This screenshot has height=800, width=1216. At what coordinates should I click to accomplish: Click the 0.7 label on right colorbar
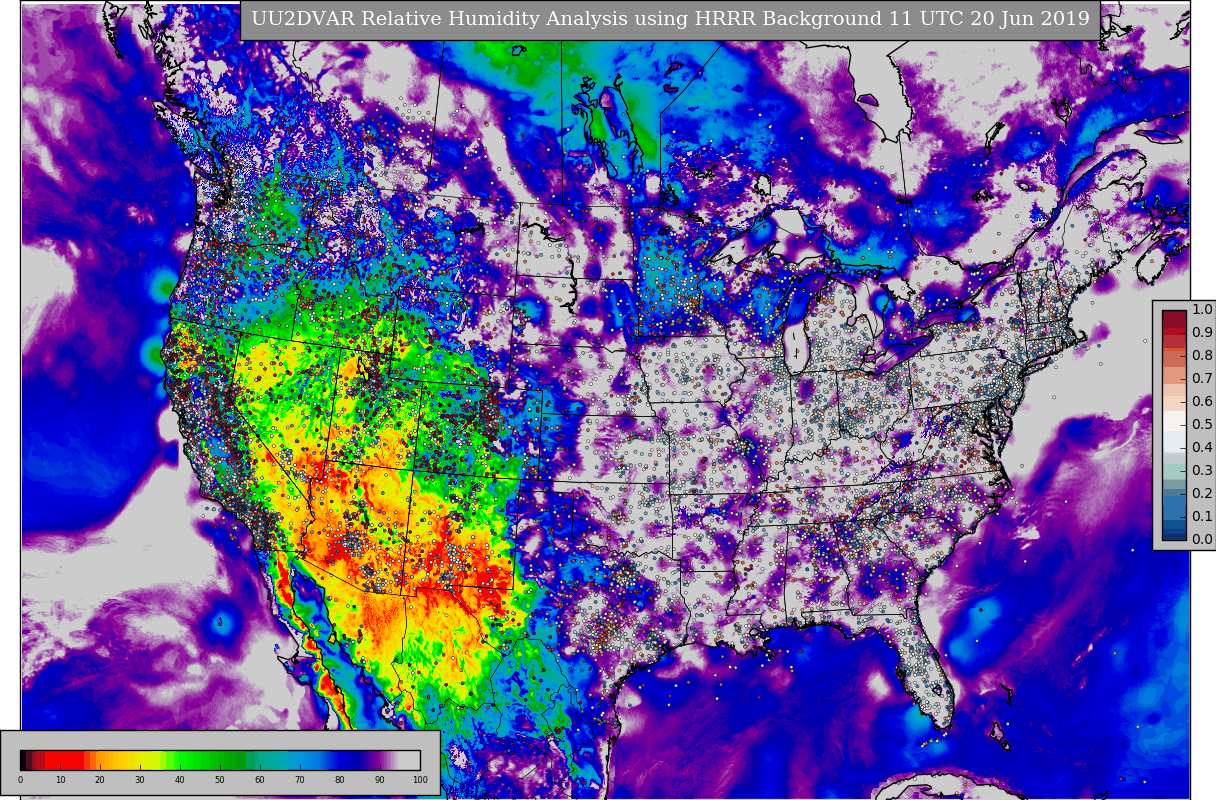click(x=1202, y=378)
